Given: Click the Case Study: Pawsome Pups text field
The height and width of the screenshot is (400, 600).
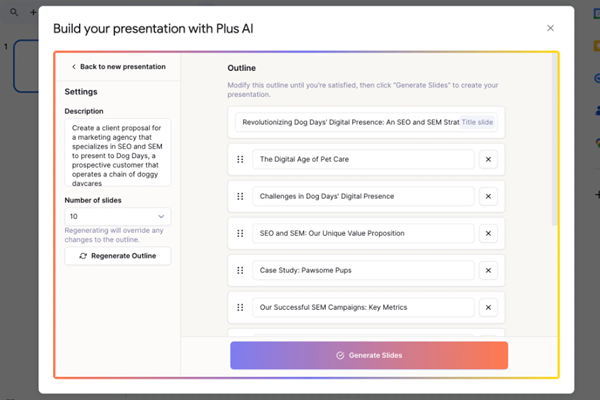Looking at the screenshot, I should click(x=362, y=270).
